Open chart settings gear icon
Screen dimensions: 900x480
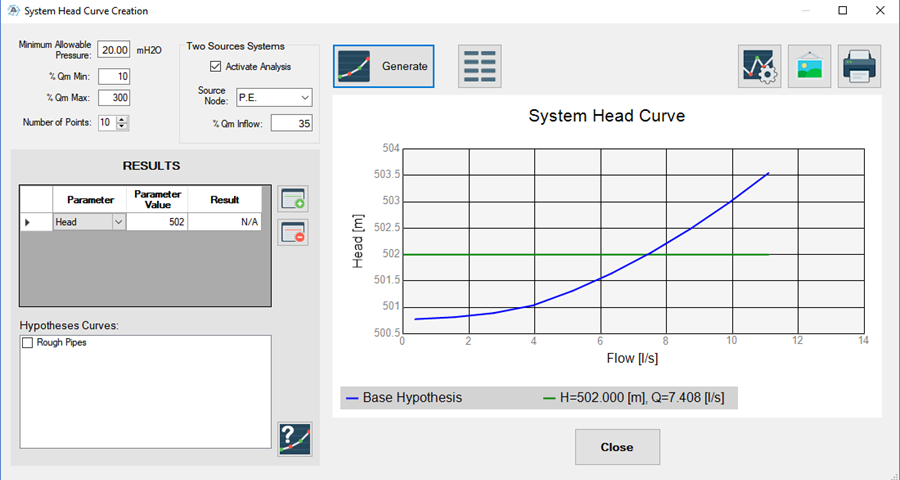point(759,66)
